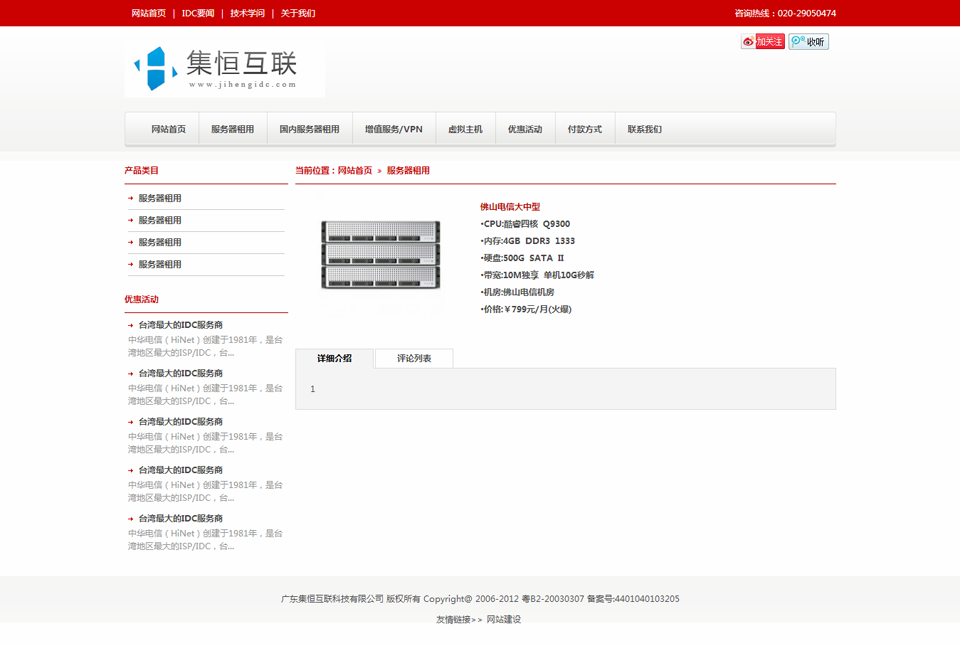
Task: Visit 关于我们 from the top bar
Action: tap(297, 14)
